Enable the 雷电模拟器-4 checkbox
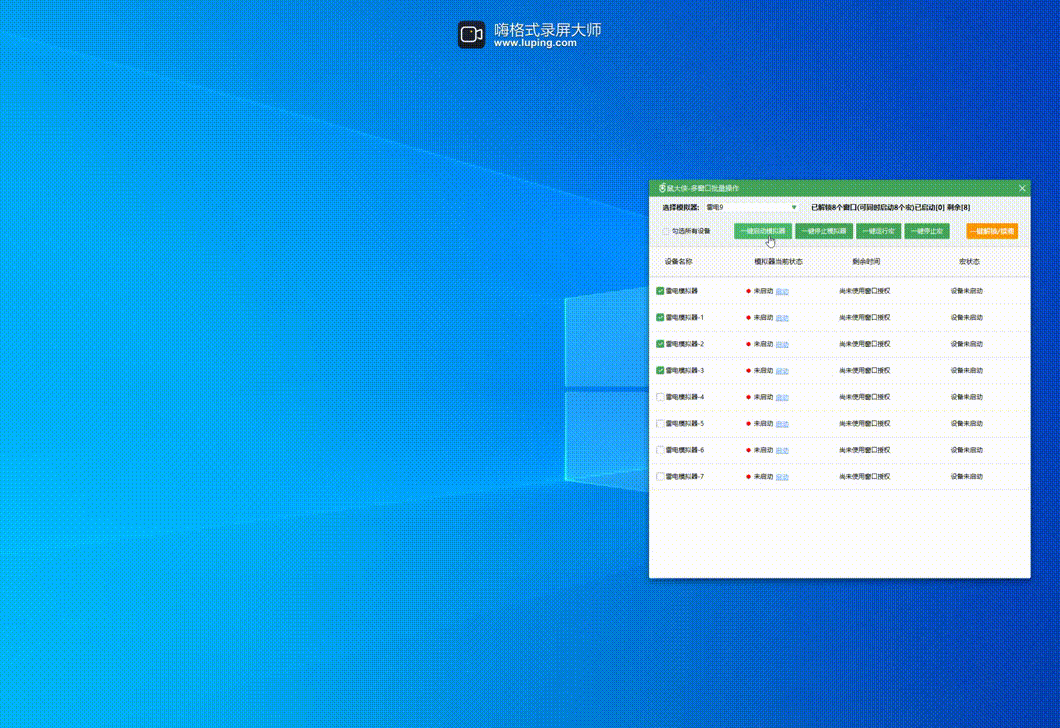The height and width of the screenshot is (728, 1060). click(660, 397)
